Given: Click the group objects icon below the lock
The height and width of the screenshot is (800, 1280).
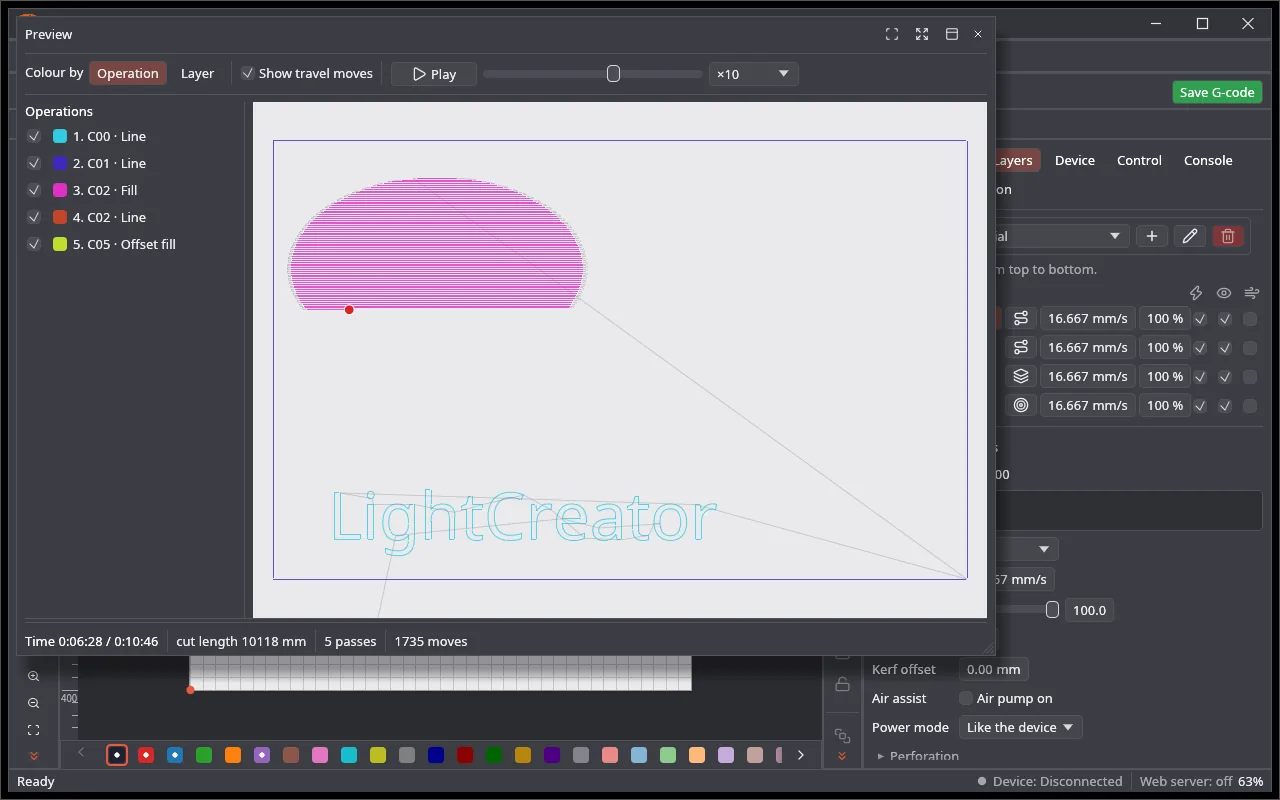Looking at the screenshot, I should (x=842, y=735).
